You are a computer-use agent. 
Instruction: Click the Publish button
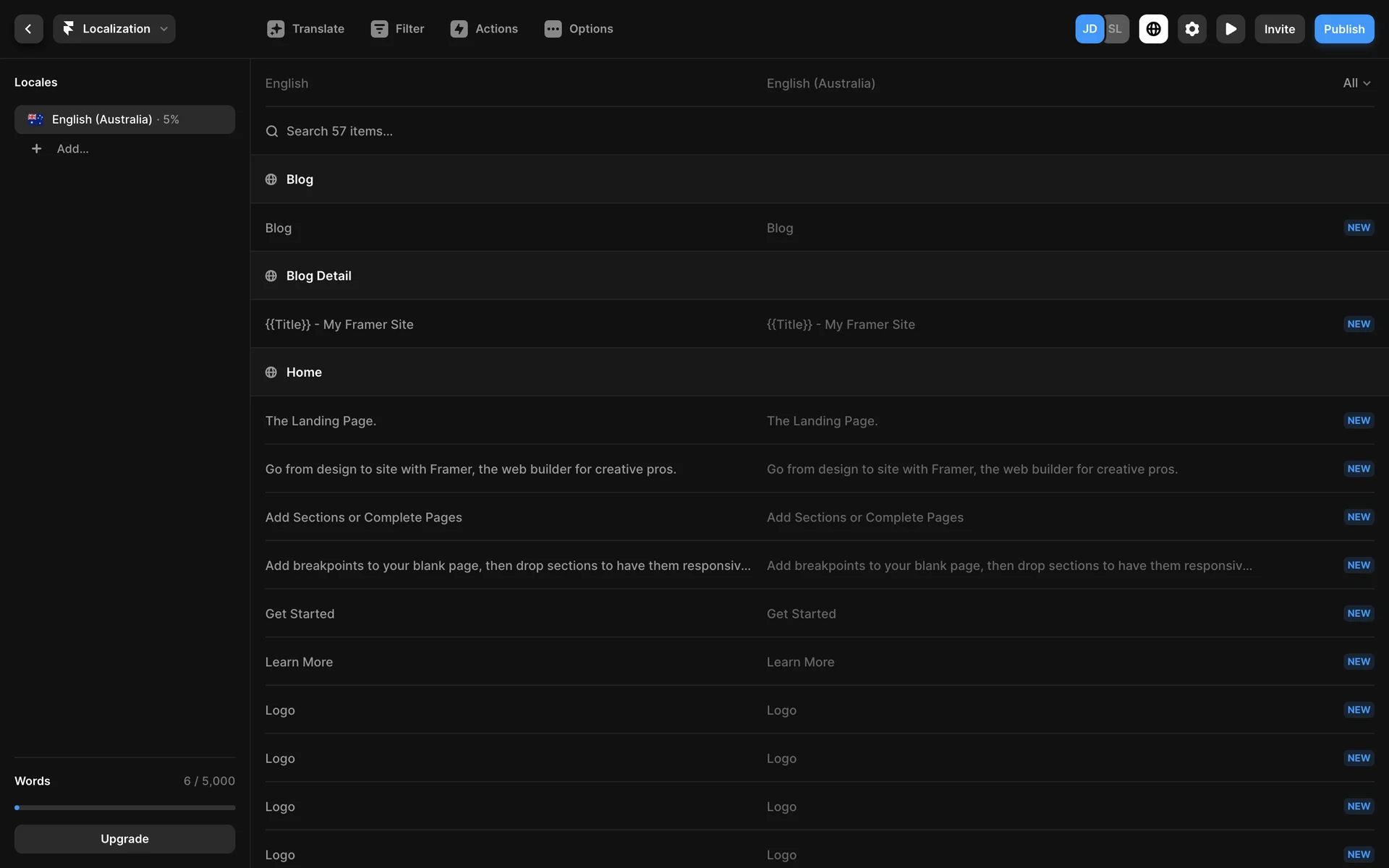coord(1343,29)
